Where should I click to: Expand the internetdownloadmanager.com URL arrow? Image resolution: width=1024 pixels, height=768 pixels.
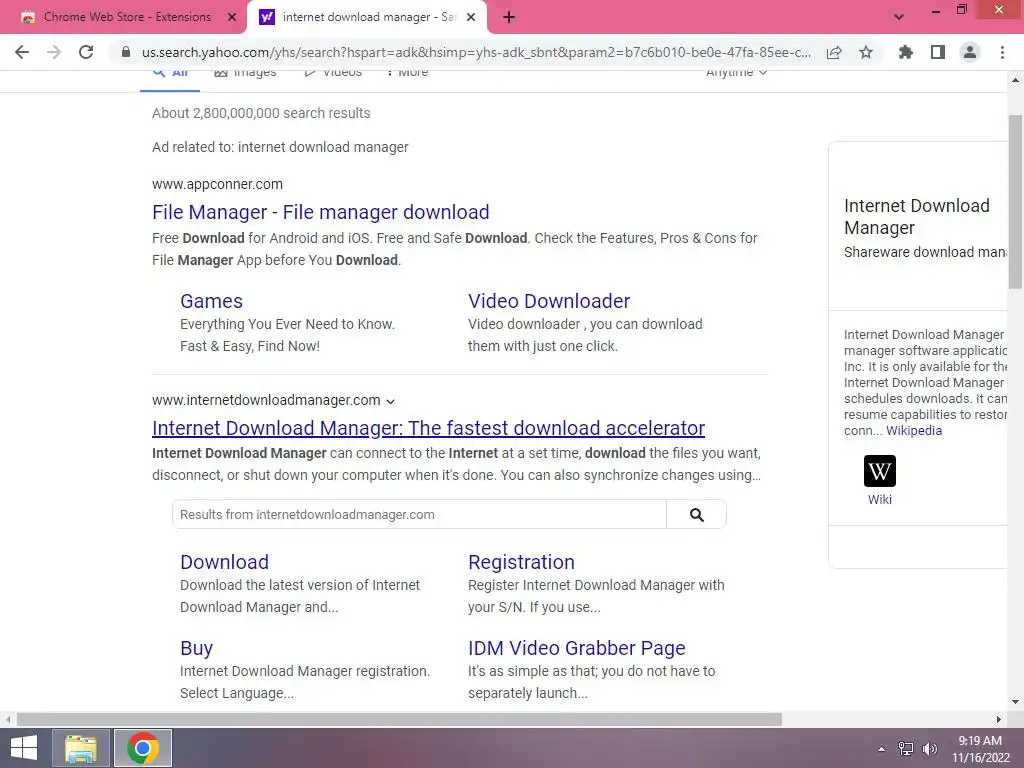click(x=391, y=402)
